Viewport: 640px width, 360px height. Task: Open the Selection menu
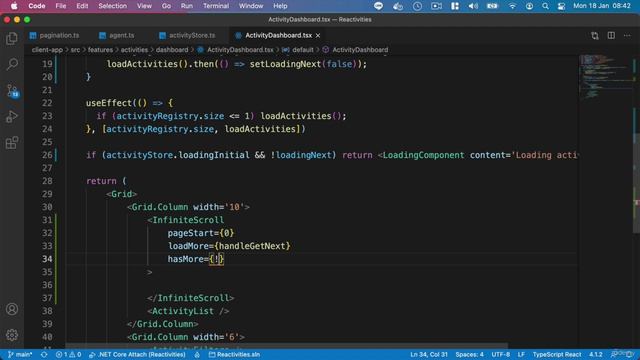(112, 6)
